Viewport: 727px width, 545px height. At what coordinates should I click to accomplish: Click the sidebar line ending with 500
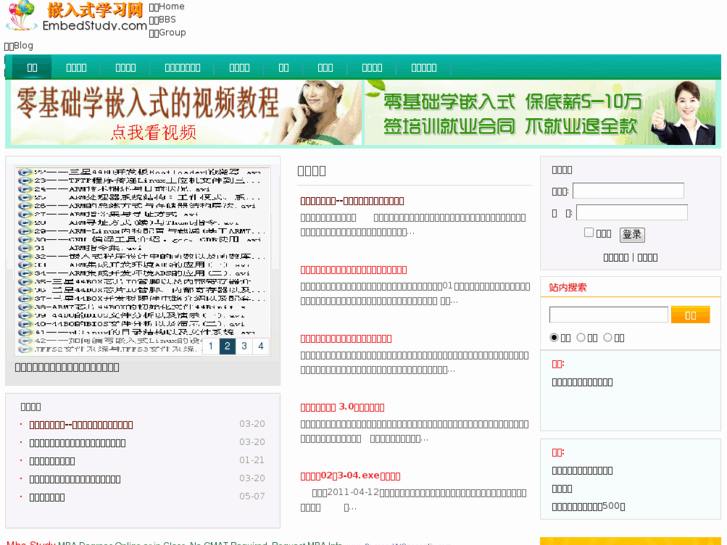pyautogui.click(x=588, y=507)
